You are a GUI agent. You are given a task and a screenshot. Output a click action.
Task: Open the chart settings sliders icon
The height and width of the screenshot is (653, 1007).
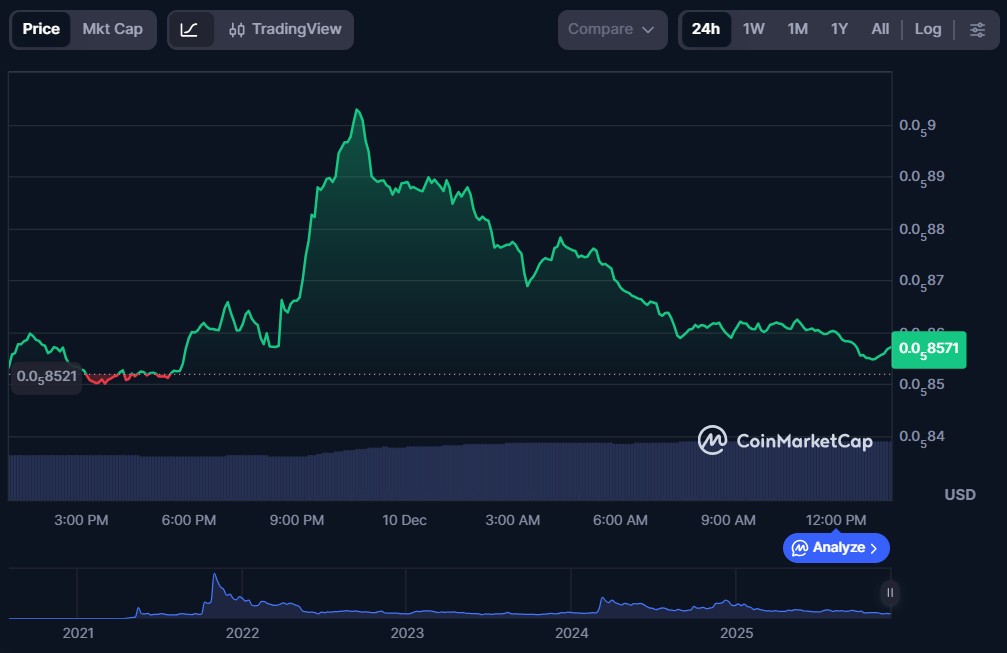pyautogui.click(x=977, y=30)
